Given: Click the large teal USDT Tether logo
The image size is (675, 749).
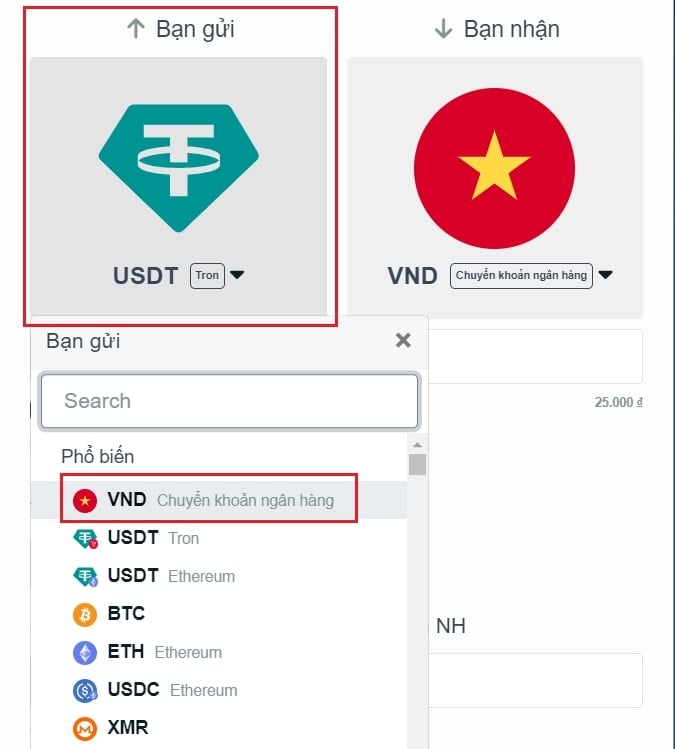Looking at the screenshot, I should [x=179, y=168].
